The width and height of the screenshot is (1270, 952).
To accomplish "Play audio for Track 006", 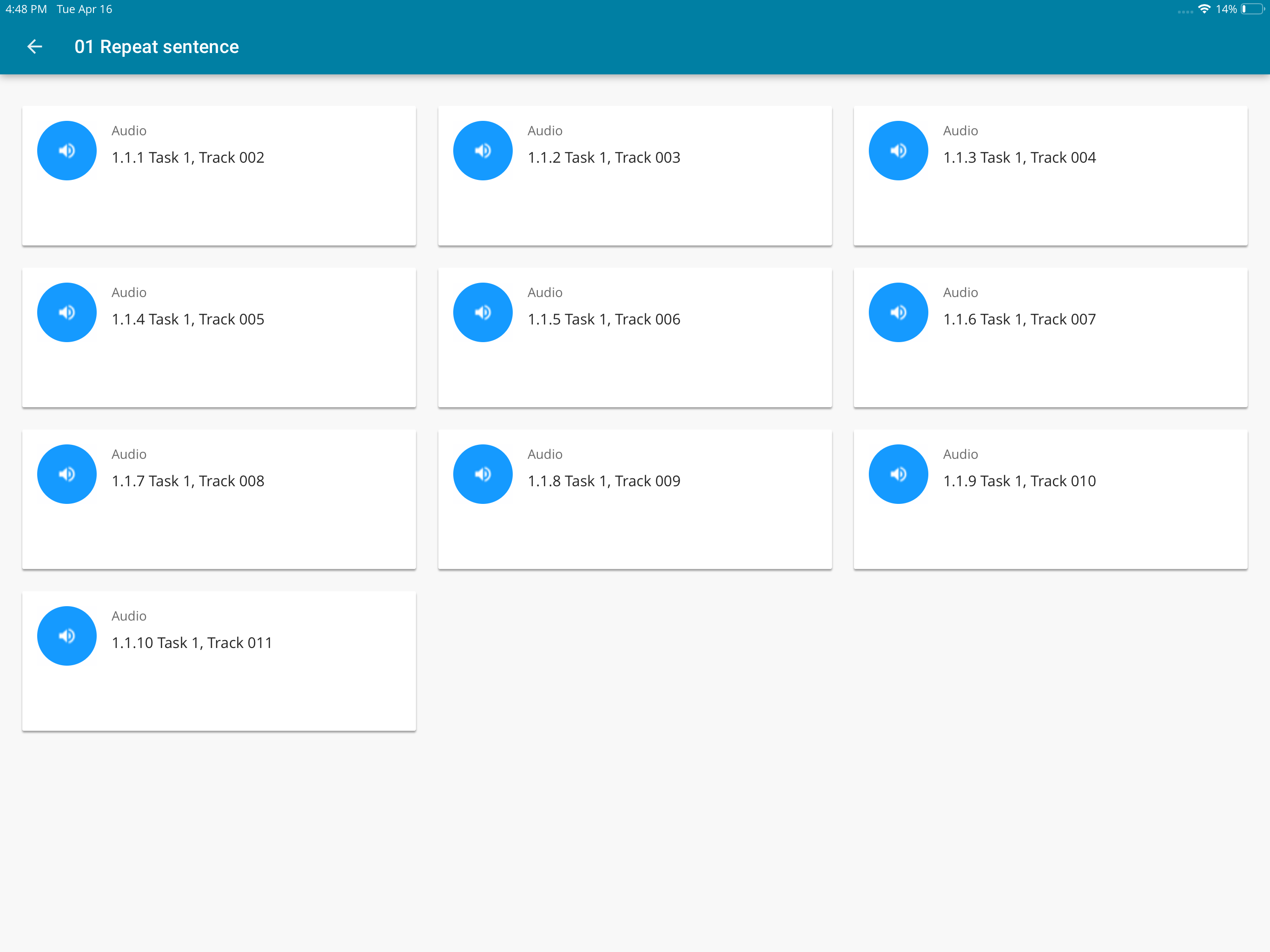I will pos(483,312).
